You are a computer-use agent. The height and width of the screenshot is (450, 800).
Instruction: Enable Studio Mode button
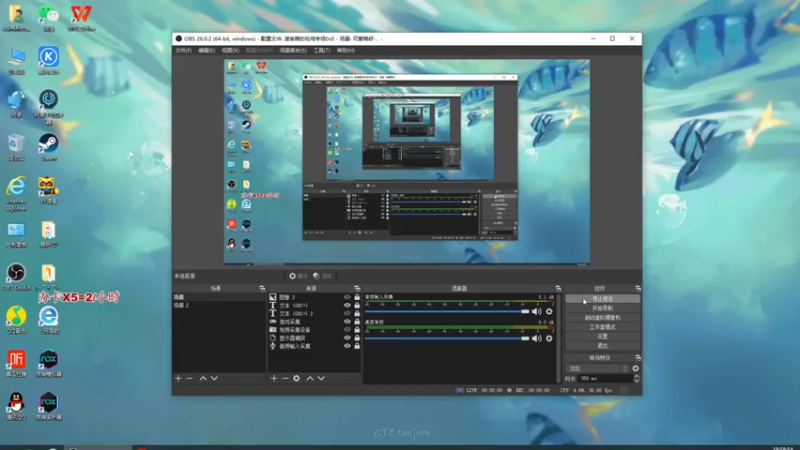coord(603,327)
